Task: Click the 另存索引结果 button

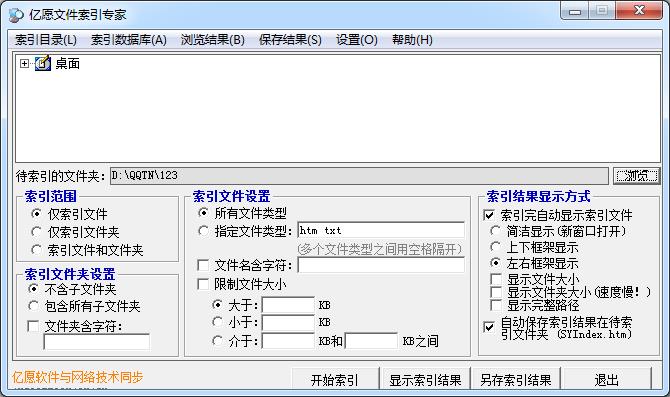Action: point(515,379)
